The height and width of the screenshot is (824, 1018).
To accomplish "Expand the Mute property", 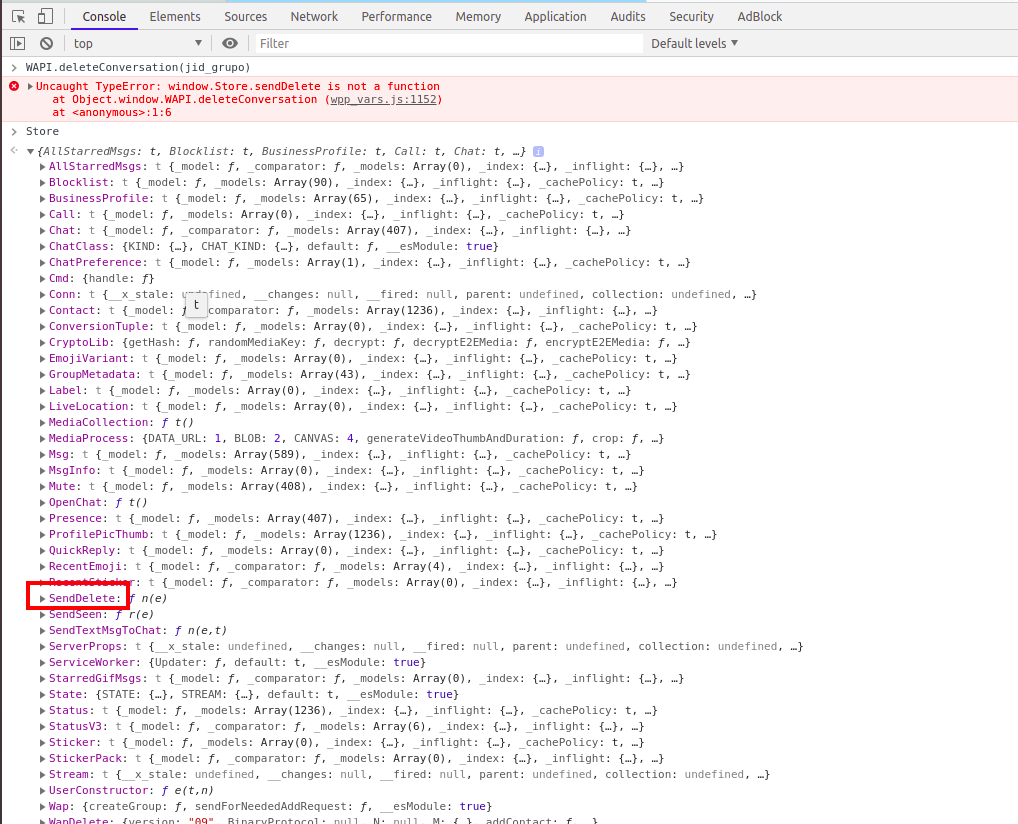I will 43,487.
